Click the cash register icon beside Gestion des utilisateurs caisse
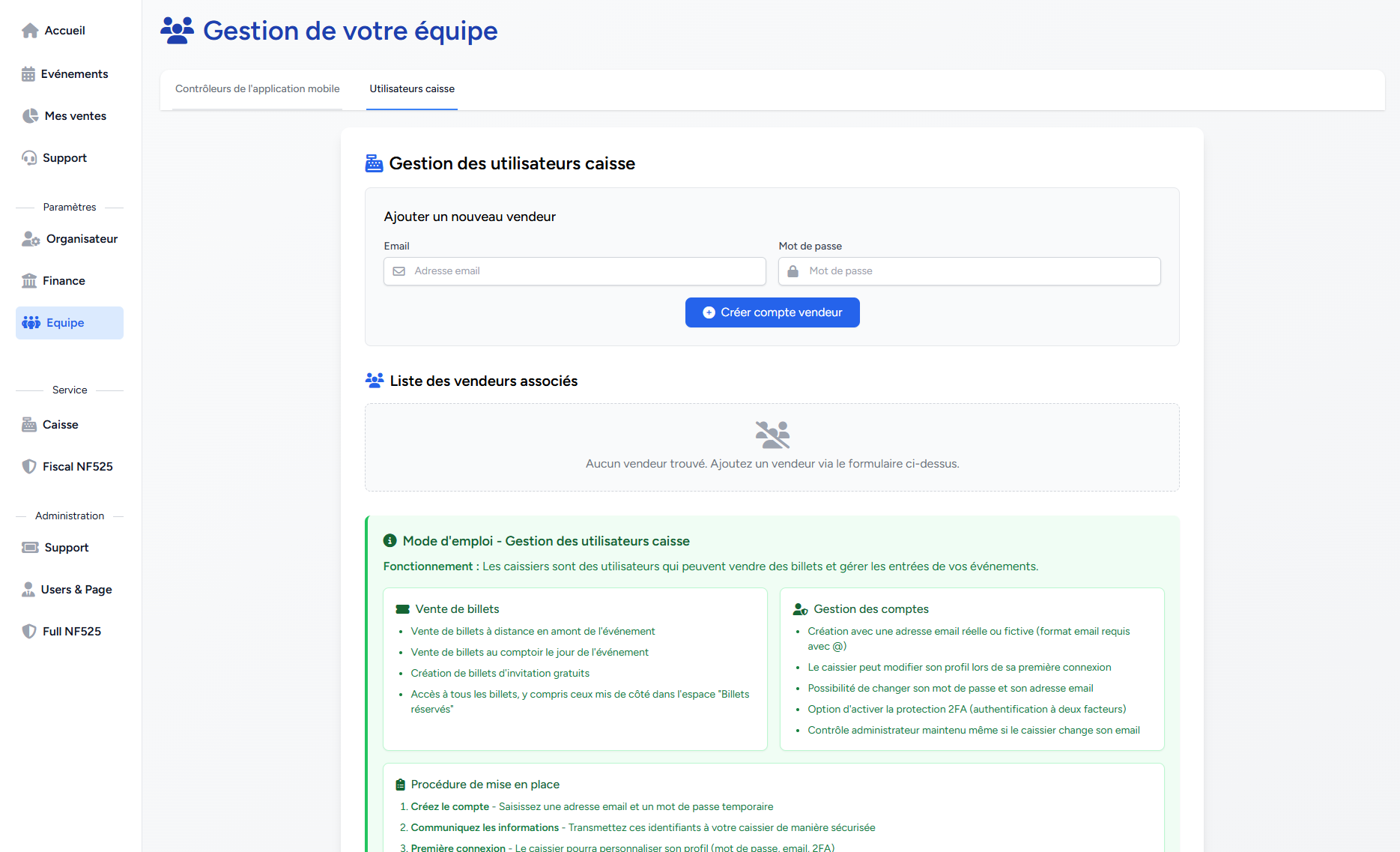This screenshot has height=852, width=1400. pos(374,163)
